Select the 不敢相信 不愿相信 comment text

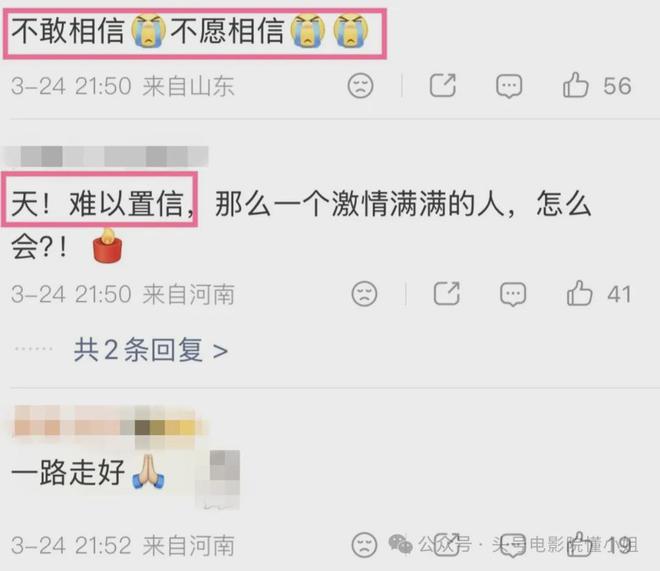point(189,30)
